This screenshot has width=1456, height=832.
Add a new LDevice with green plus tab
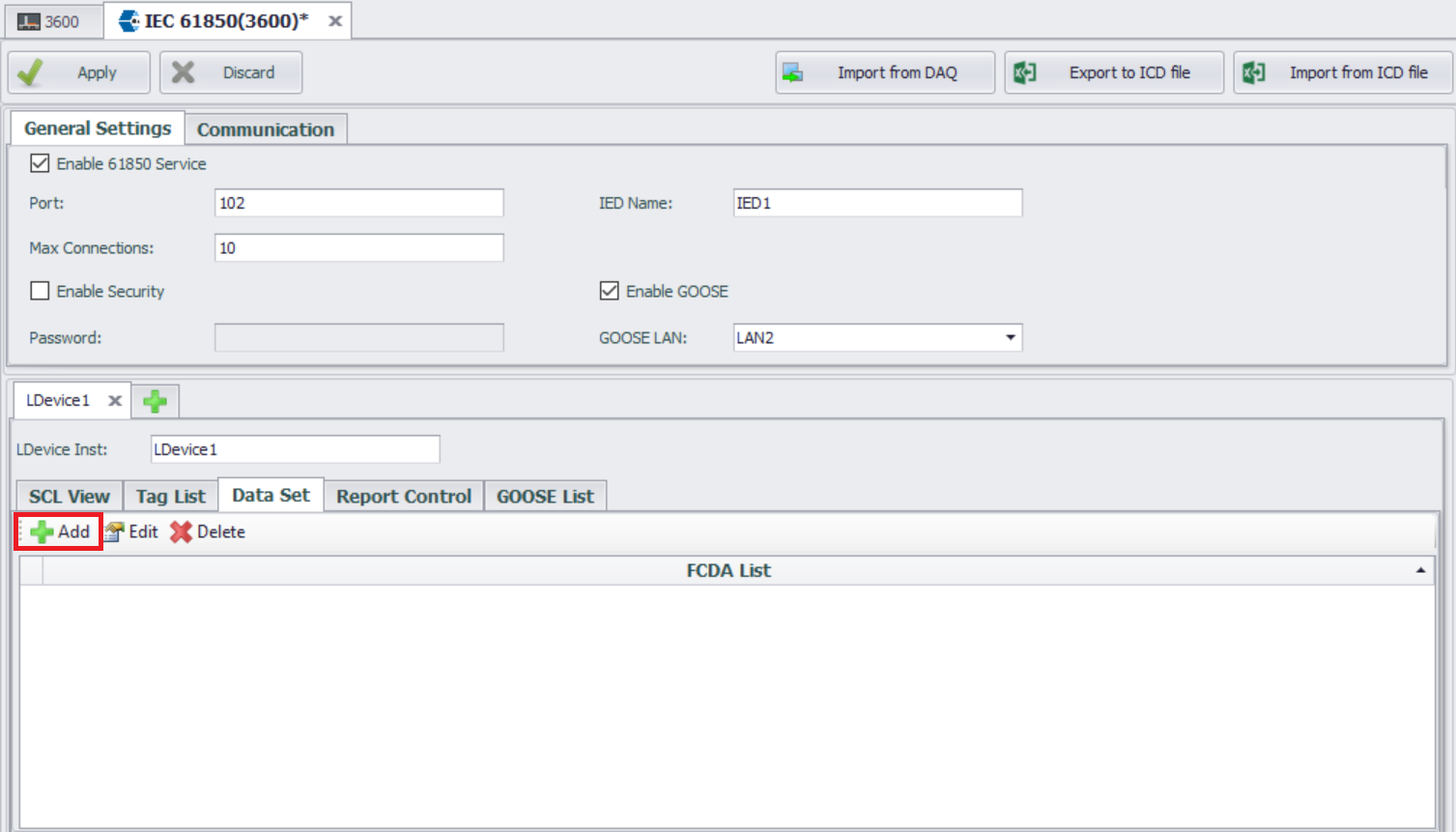pos(155,401)
